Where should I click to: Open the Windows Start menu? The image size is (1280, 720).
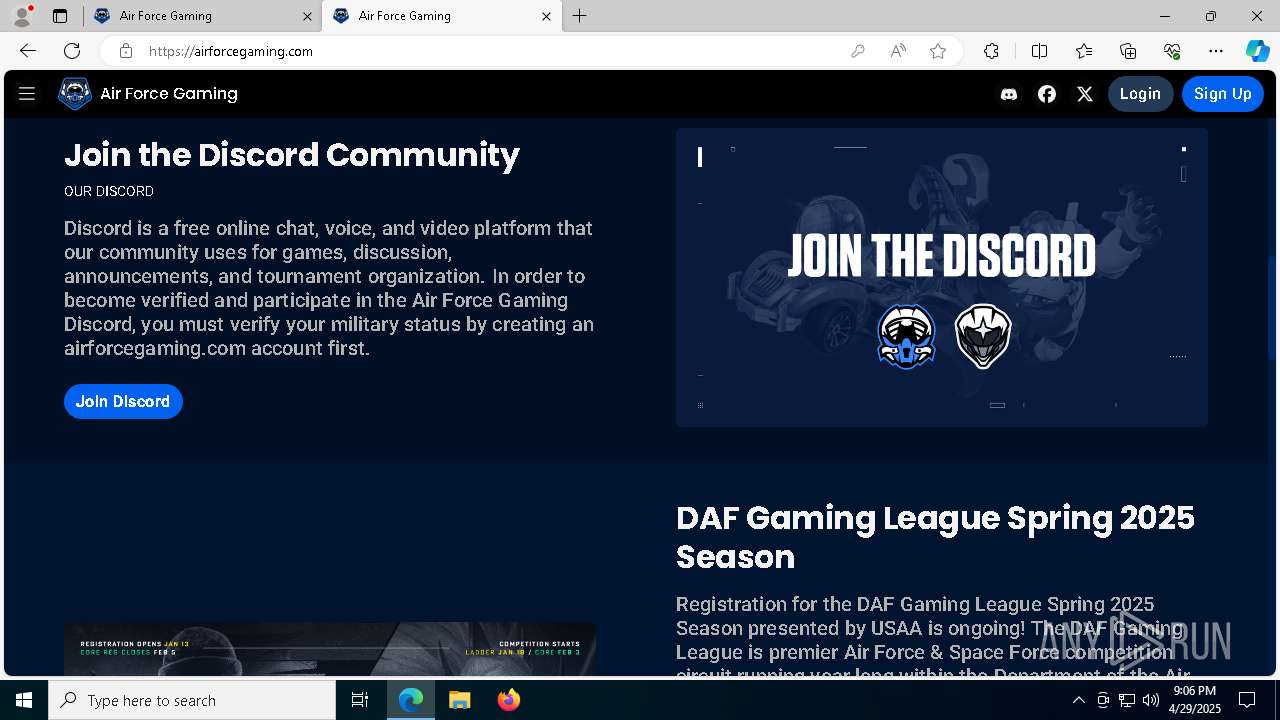point(24,700)
